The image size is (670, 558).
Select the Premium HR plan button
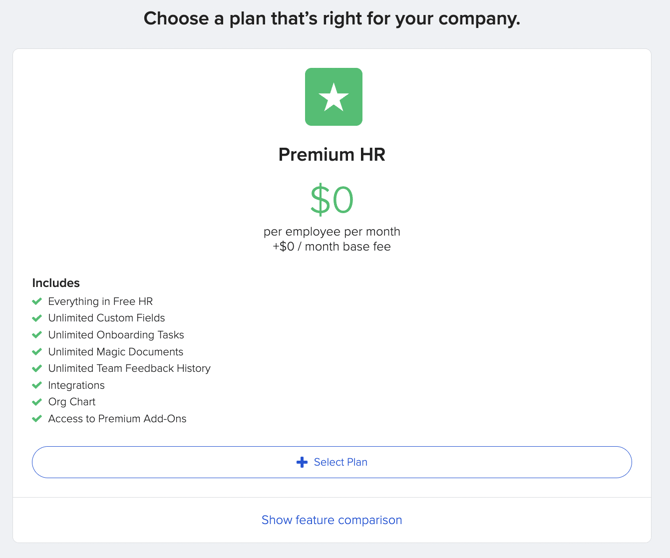(x=332, y=462)
